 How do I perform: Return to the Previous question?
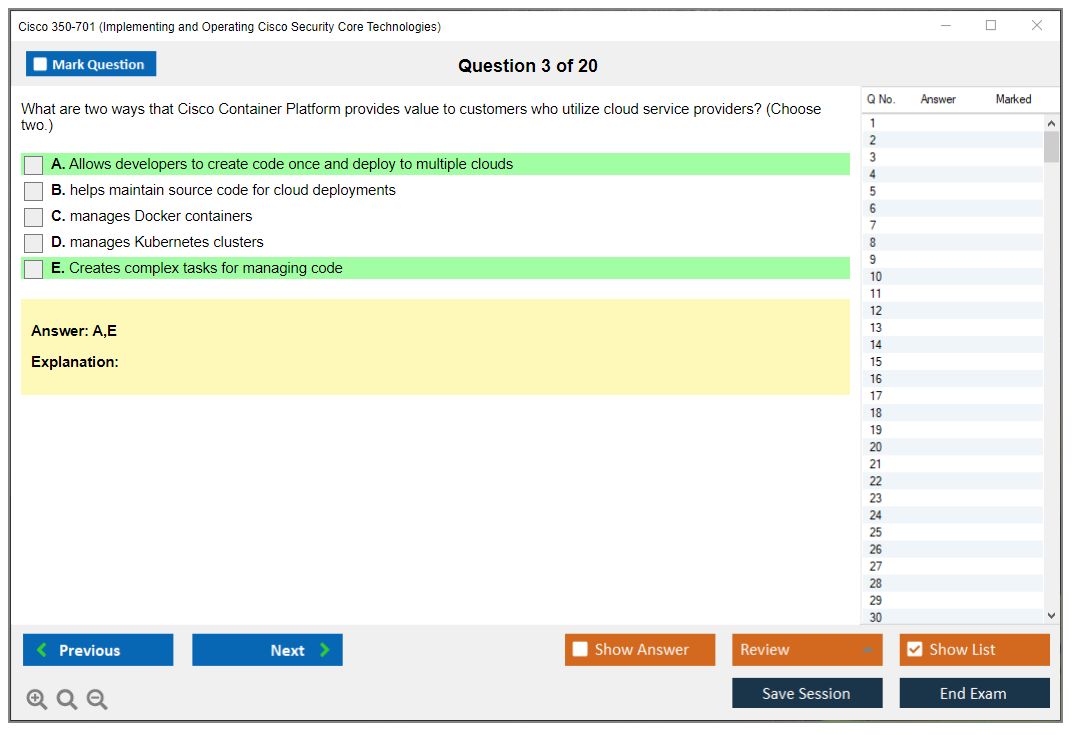coord(97,650)
